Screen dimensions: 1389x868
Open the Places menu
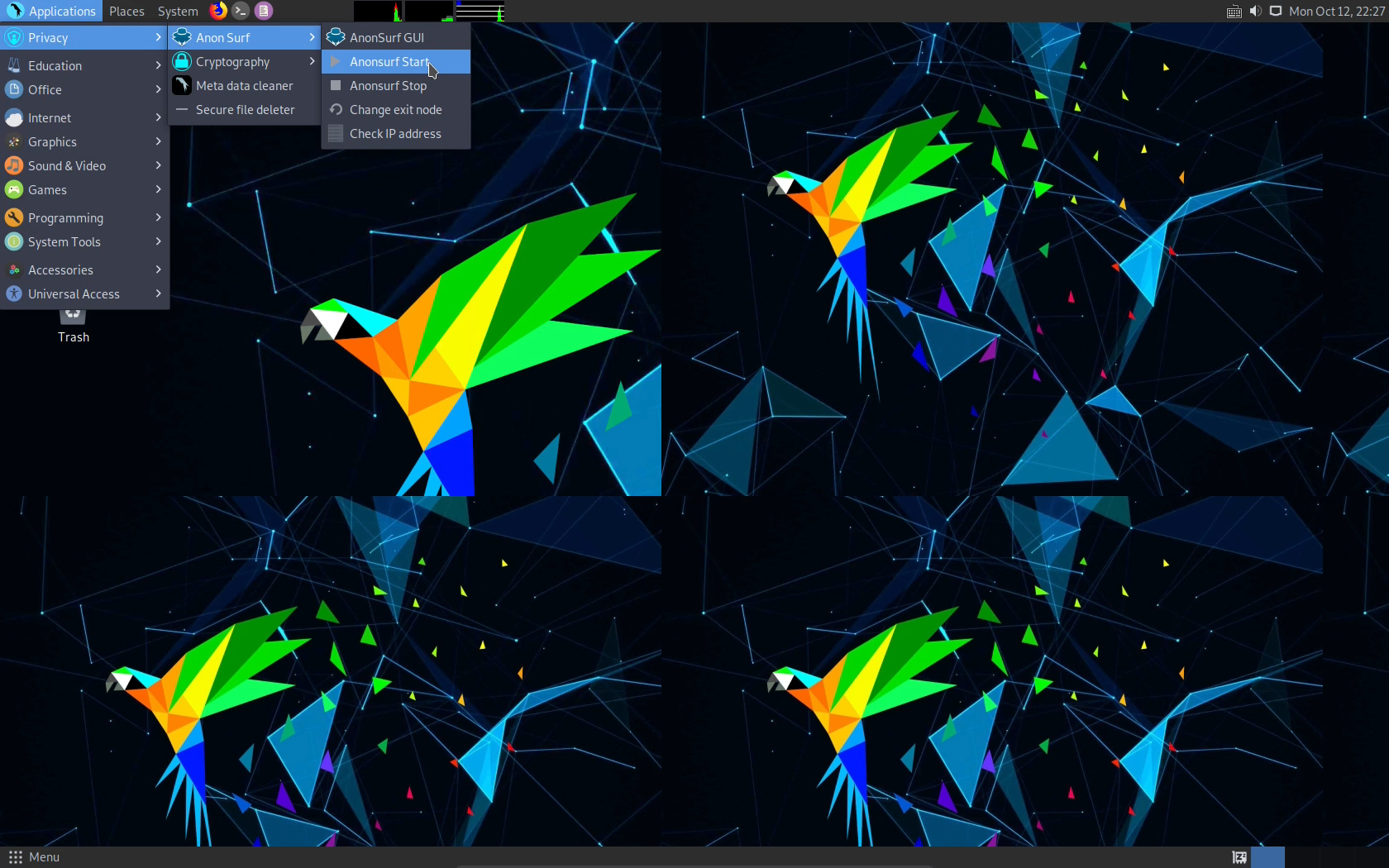(126, 11)
